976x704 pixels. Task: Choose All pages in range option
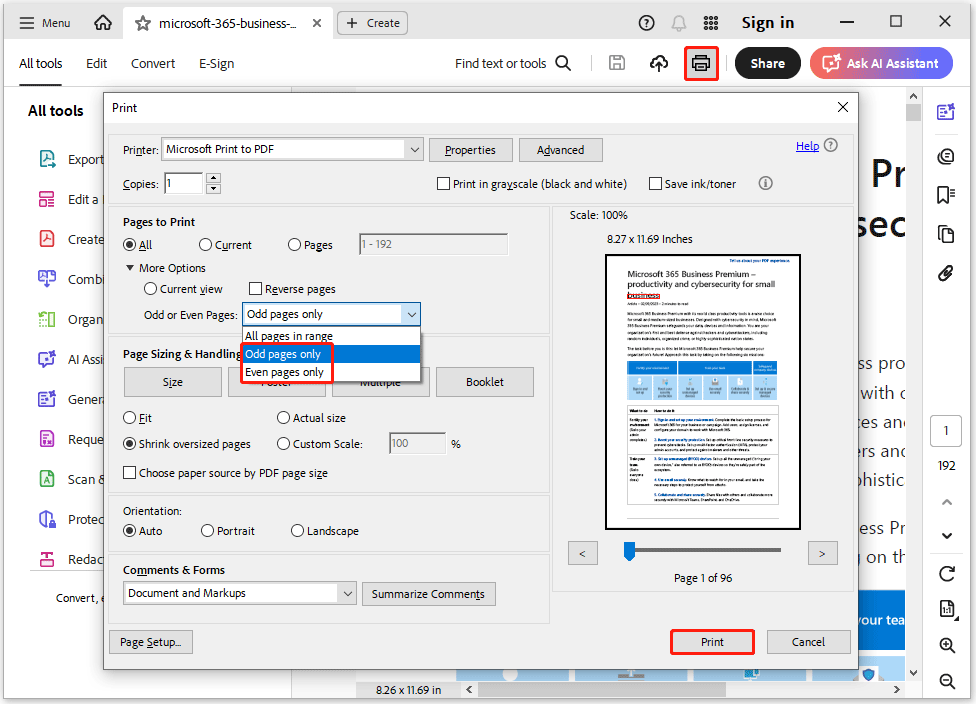coord(331,336)
